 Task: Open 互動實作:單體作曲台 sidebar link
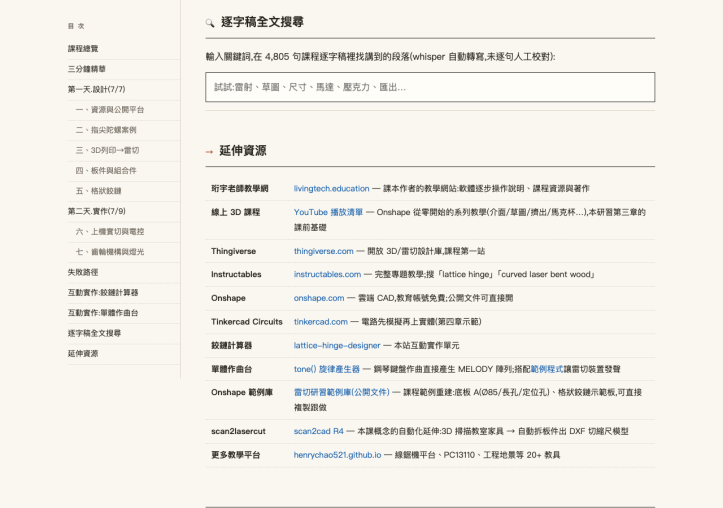coord(103,313)
